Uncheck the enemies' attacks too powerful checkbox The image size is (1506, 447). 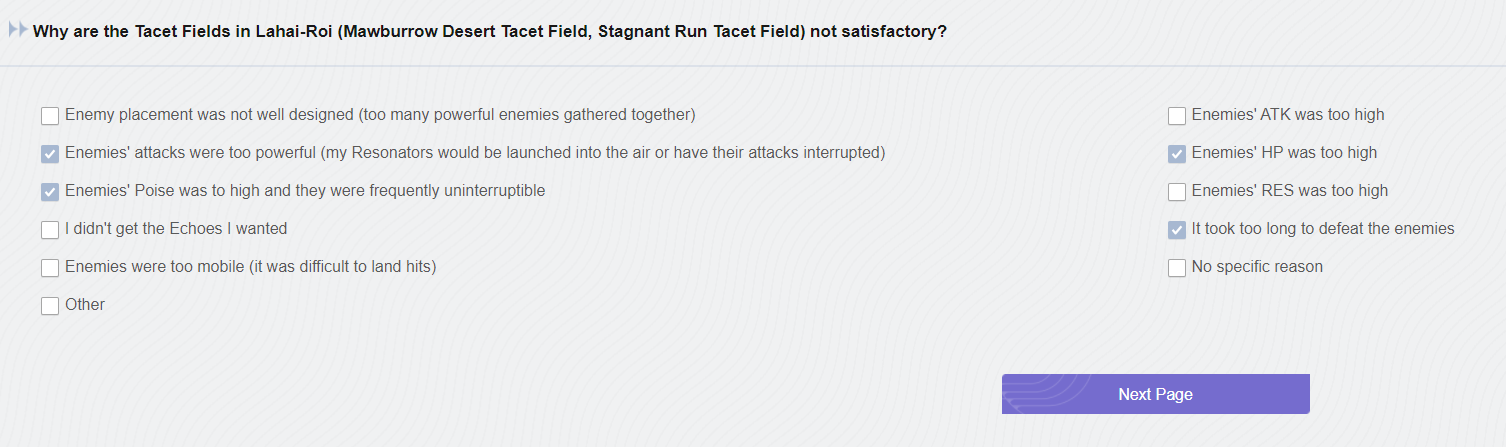tap(50, 154)
